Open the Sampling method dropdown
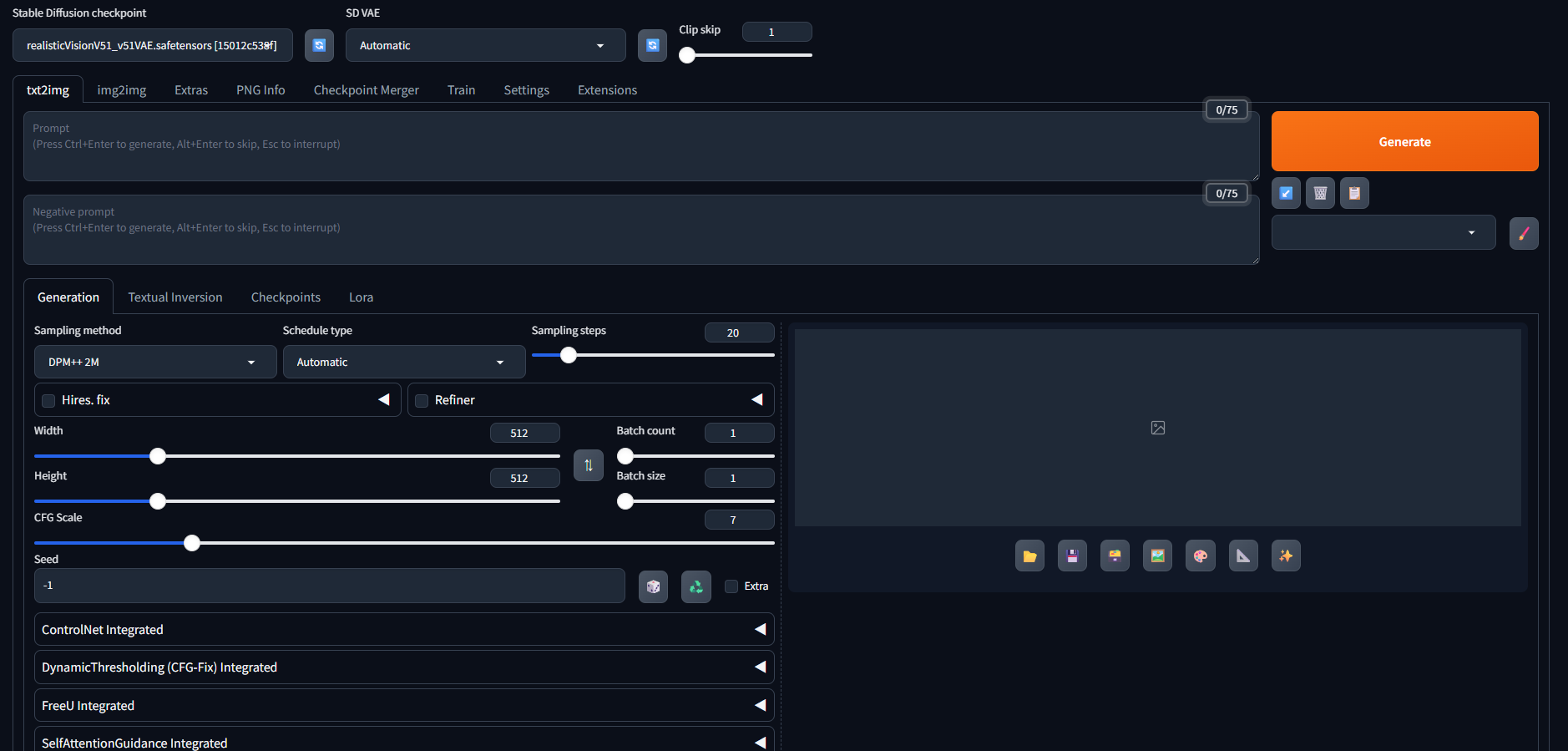 pos(154,362)
